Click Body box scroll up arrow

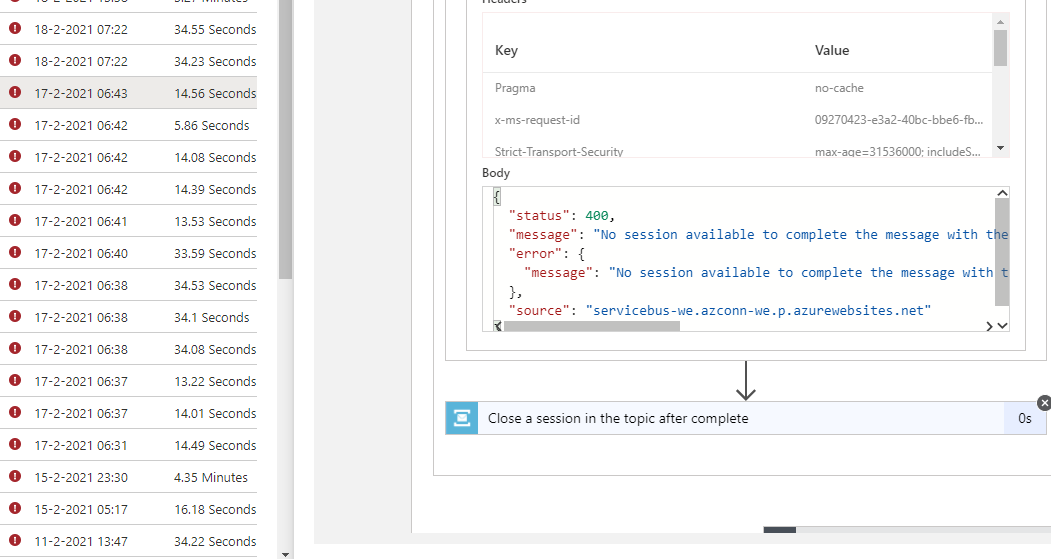coord(1002,193)
